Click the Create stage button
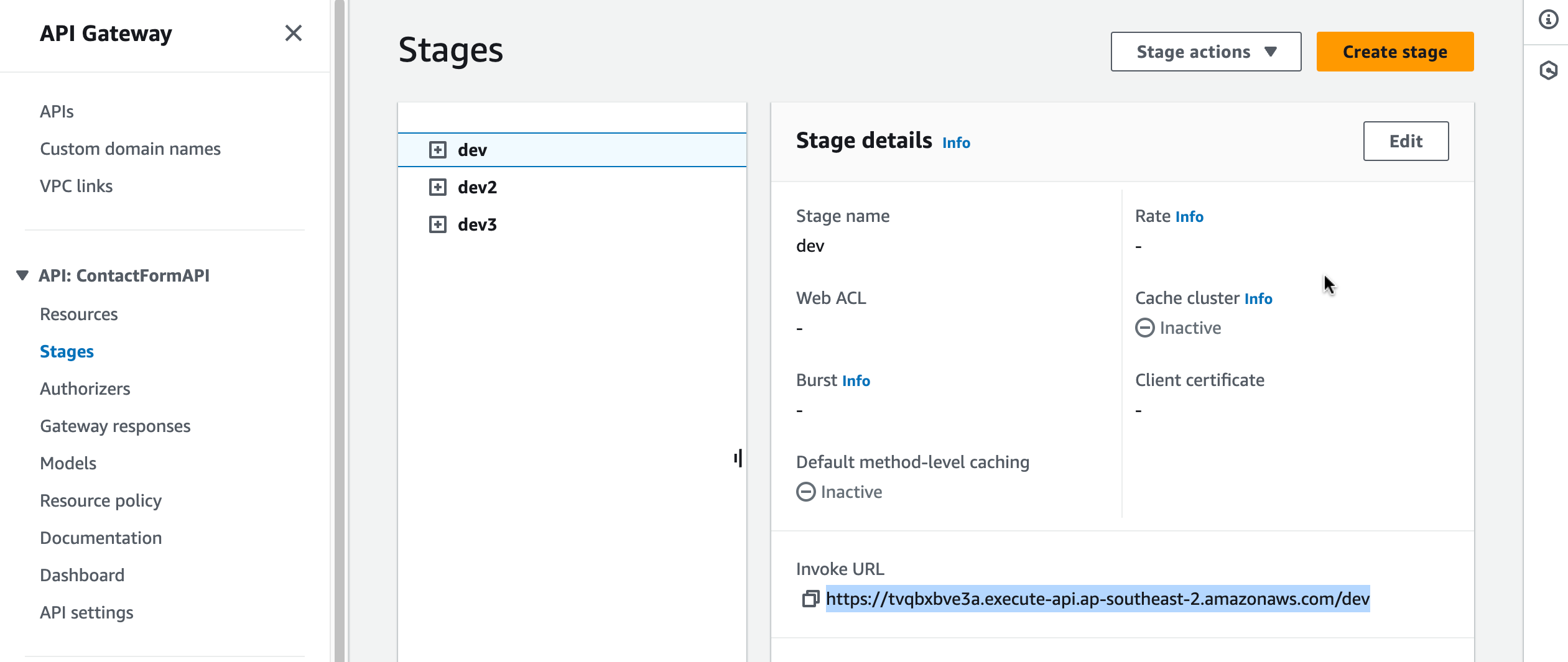The image size is (1568, 662). (1394, 52)
